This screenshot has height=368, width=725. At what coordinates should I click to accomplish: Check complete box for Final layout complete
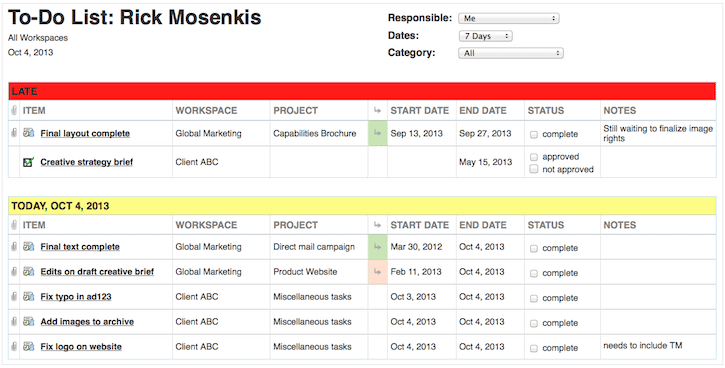534,135
